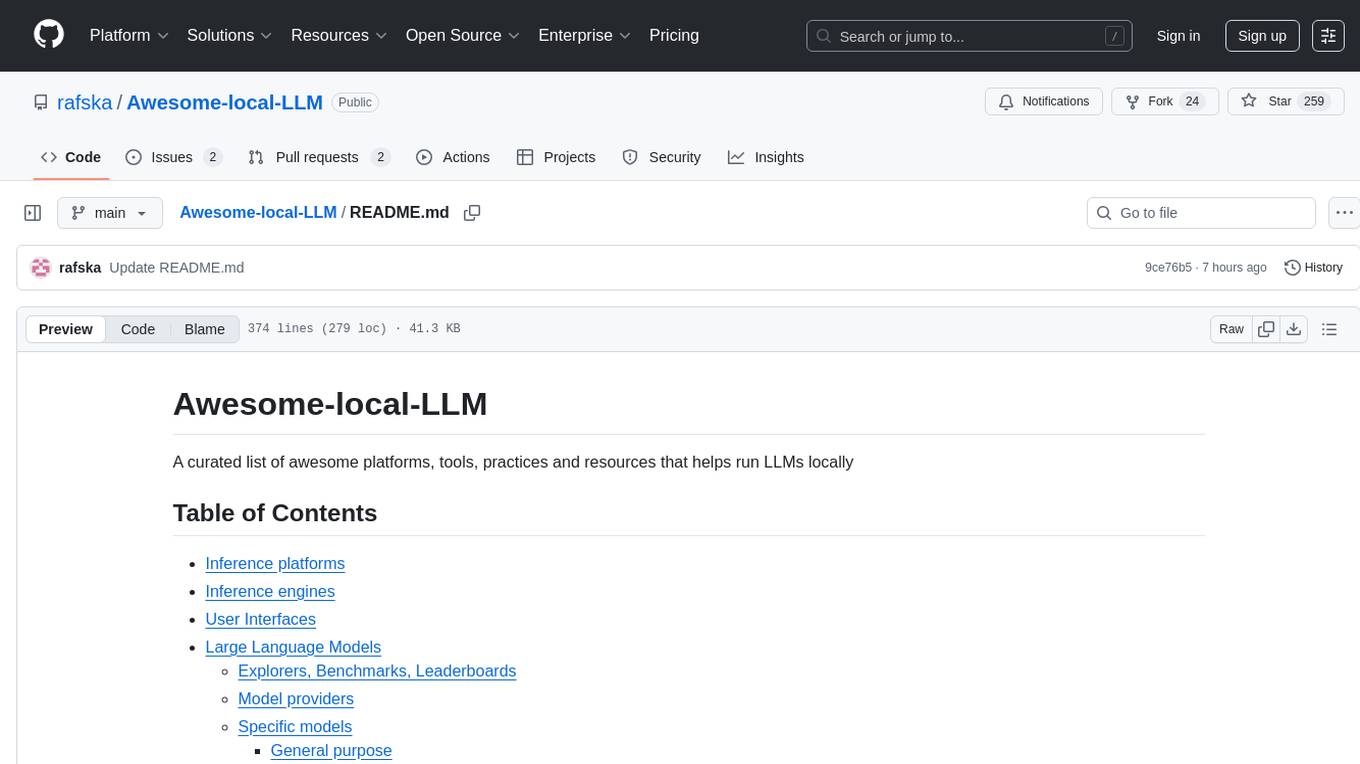Image resolution: width=1360 pixels, height=764 pixels.
Task: Jump to Explorers, Benchmarks, Leaderboards
Action: pyautogui.click(x=377, y=671)
